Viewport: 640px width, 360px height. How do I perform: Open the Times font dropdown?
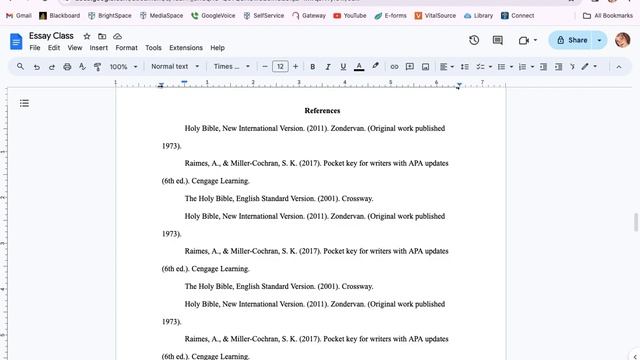click(x=232, y=67)
